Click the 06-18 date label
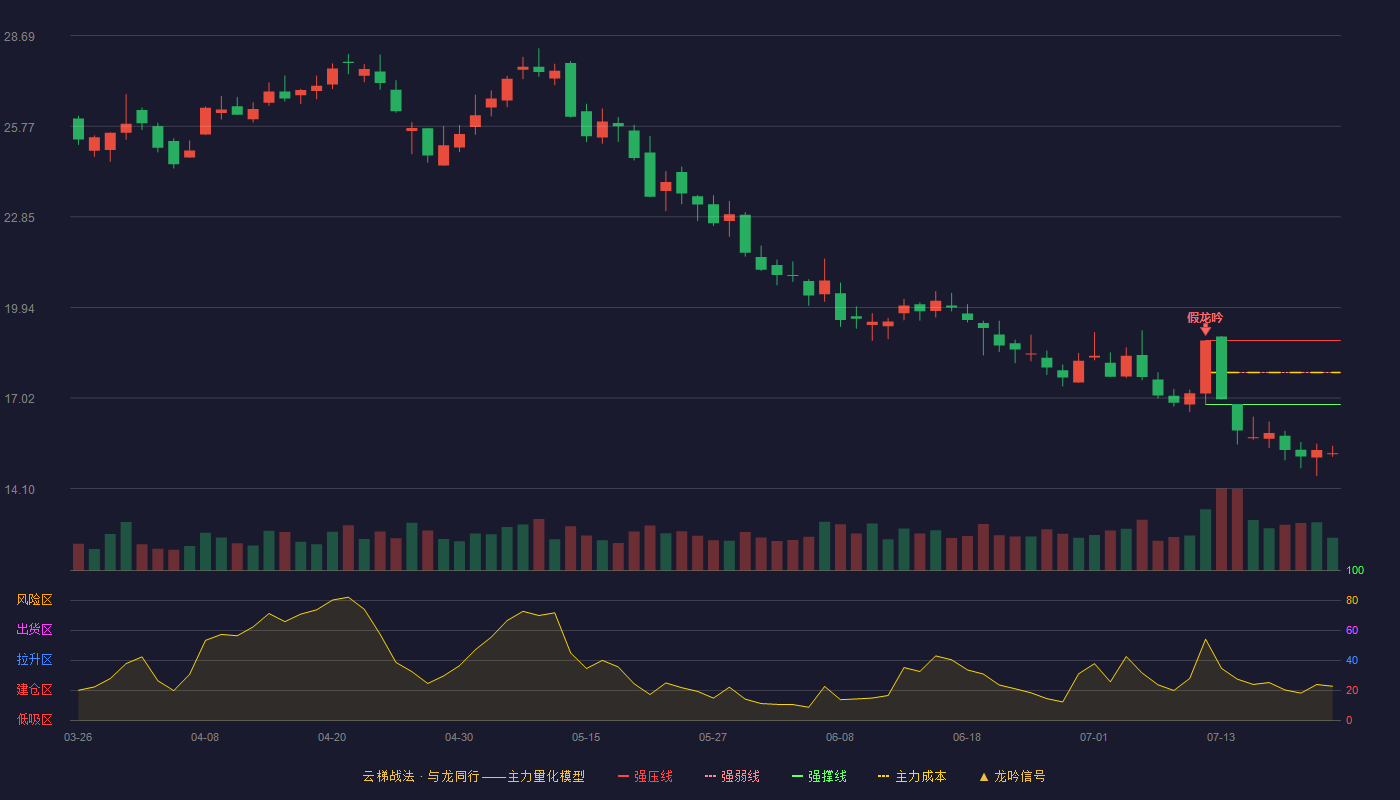 tap(967, 737)
